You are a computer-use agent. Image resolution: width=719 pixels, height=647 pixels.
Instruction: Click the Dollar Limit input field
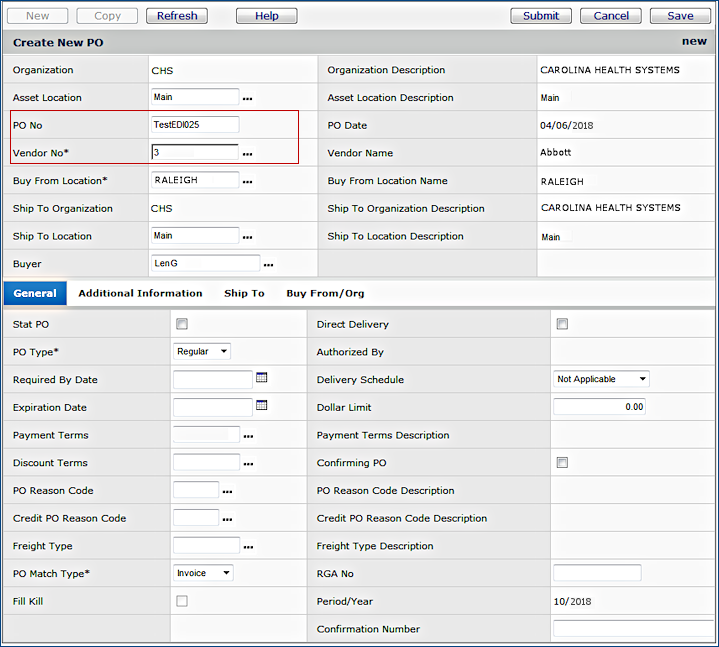pyautogui.click(x=599, y=407)
